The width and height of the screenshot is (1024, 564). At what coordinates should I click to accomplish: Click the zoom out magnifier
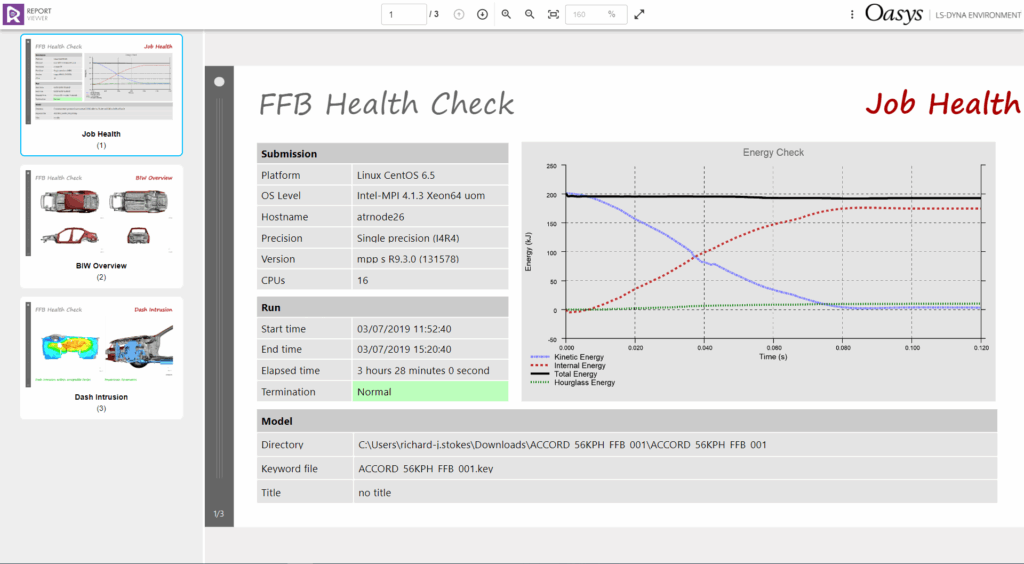(x=529, y=14)
